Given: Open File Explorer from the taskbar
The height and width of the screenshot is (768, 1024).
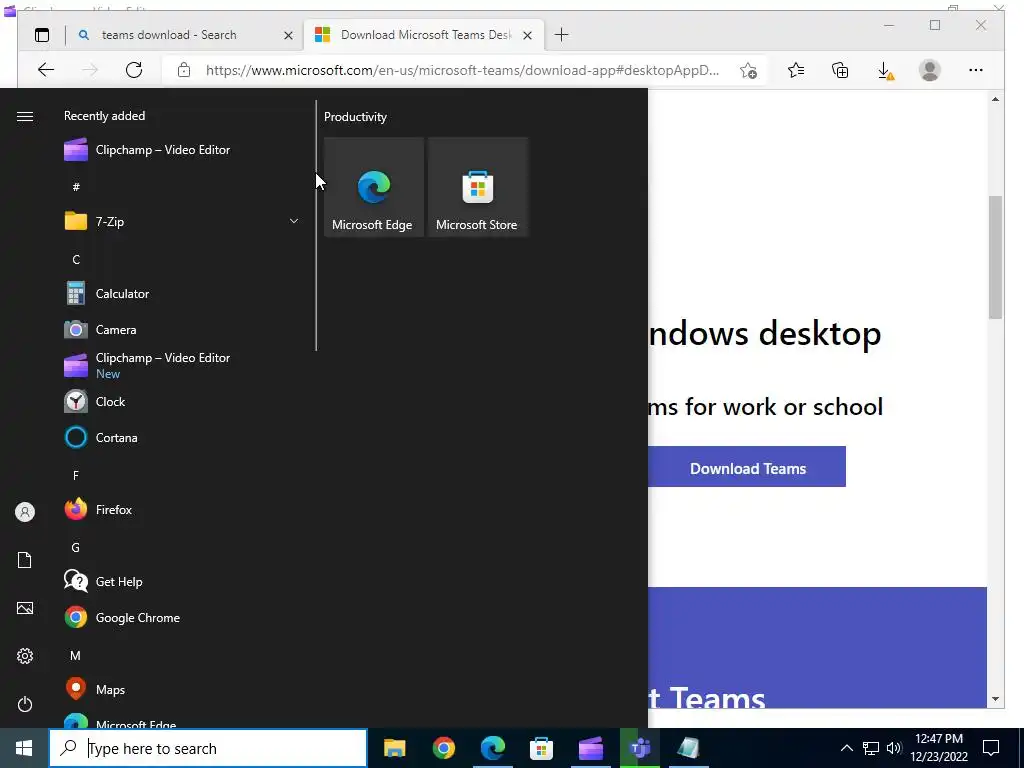Looking at the screenshot, I should (x=394, y=748).
